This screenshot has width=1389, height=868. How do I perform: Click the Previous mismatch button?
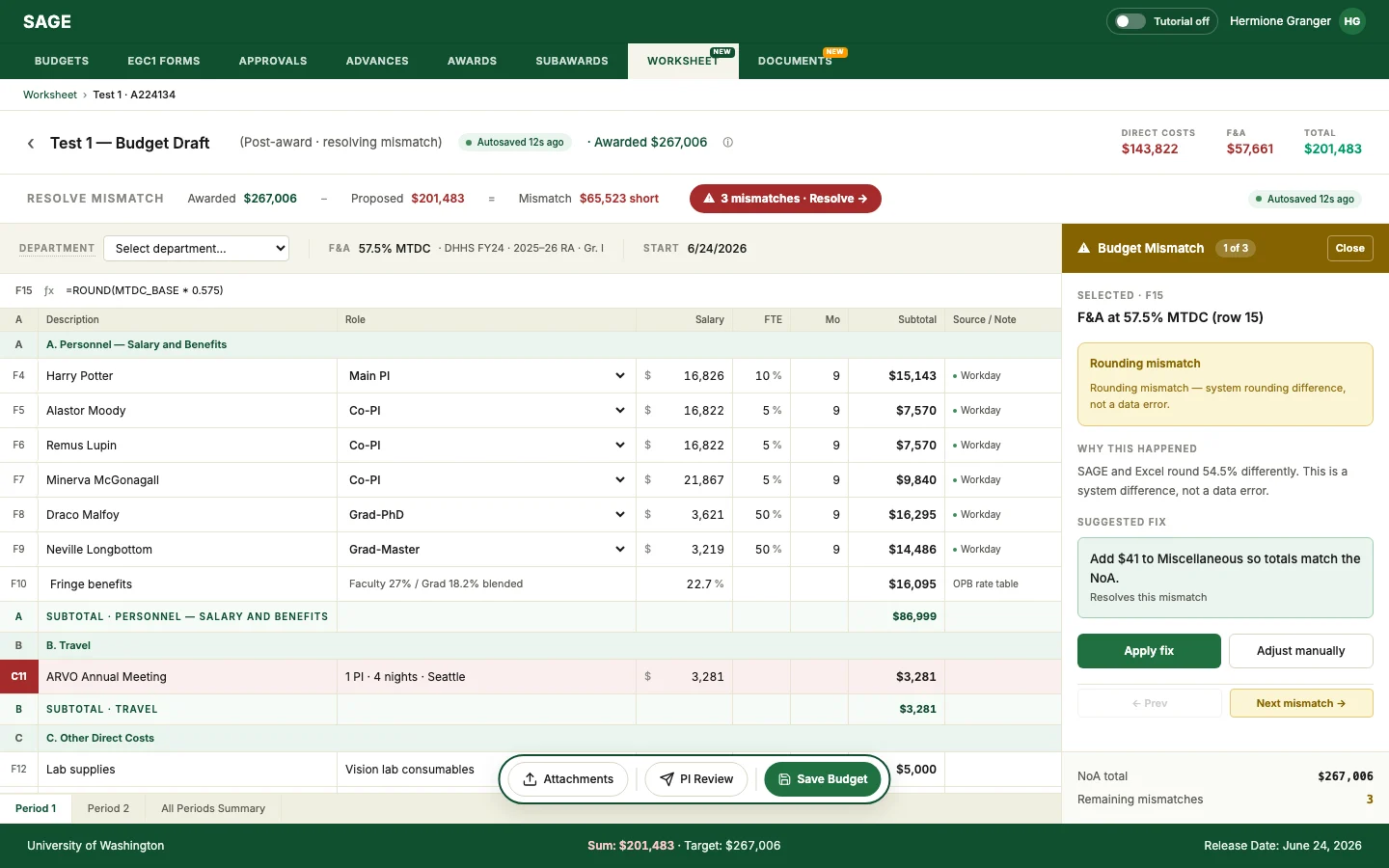click(1149, 703)
